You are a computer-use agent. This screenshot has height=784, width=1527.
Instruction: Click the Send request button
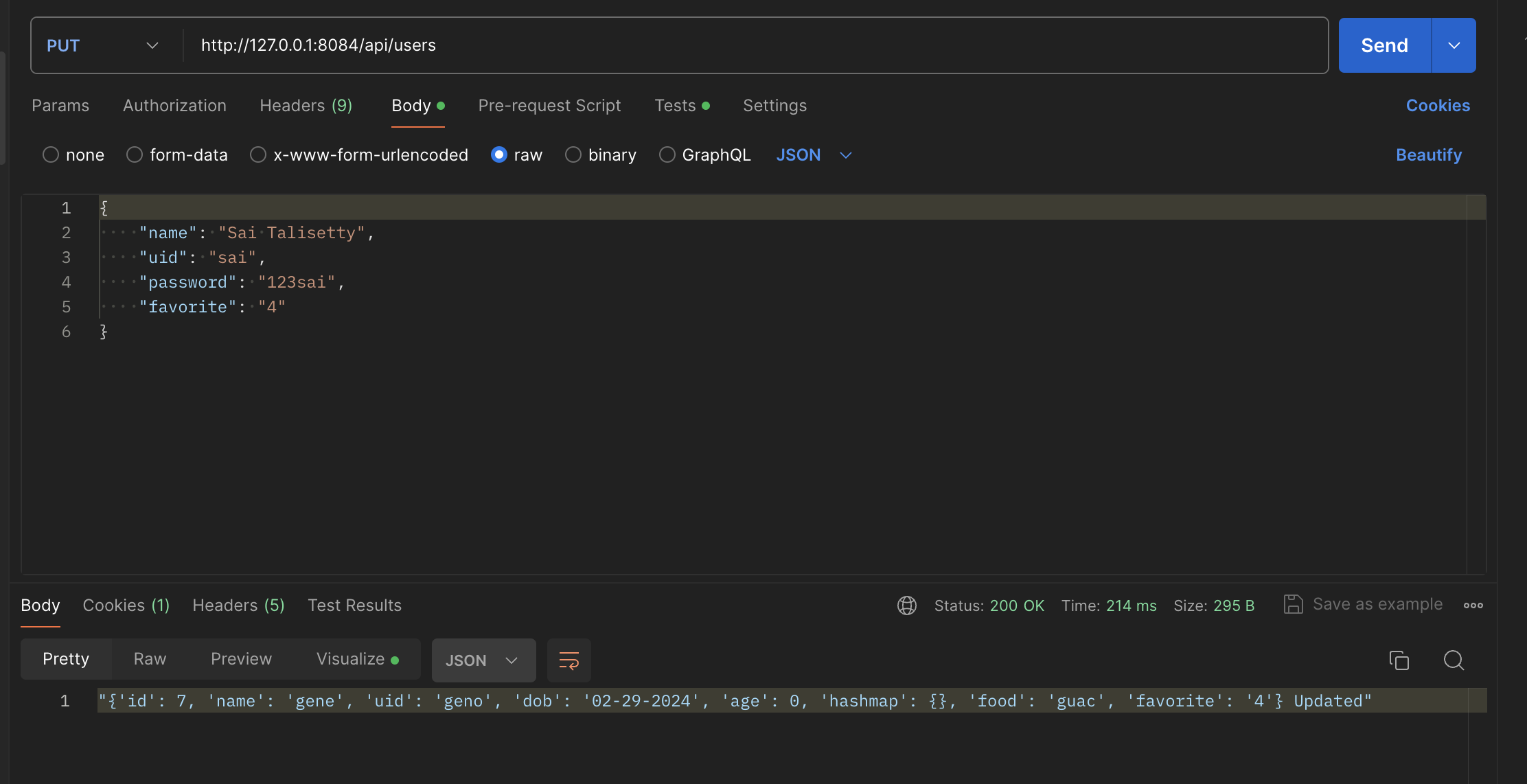[1384, 45]
